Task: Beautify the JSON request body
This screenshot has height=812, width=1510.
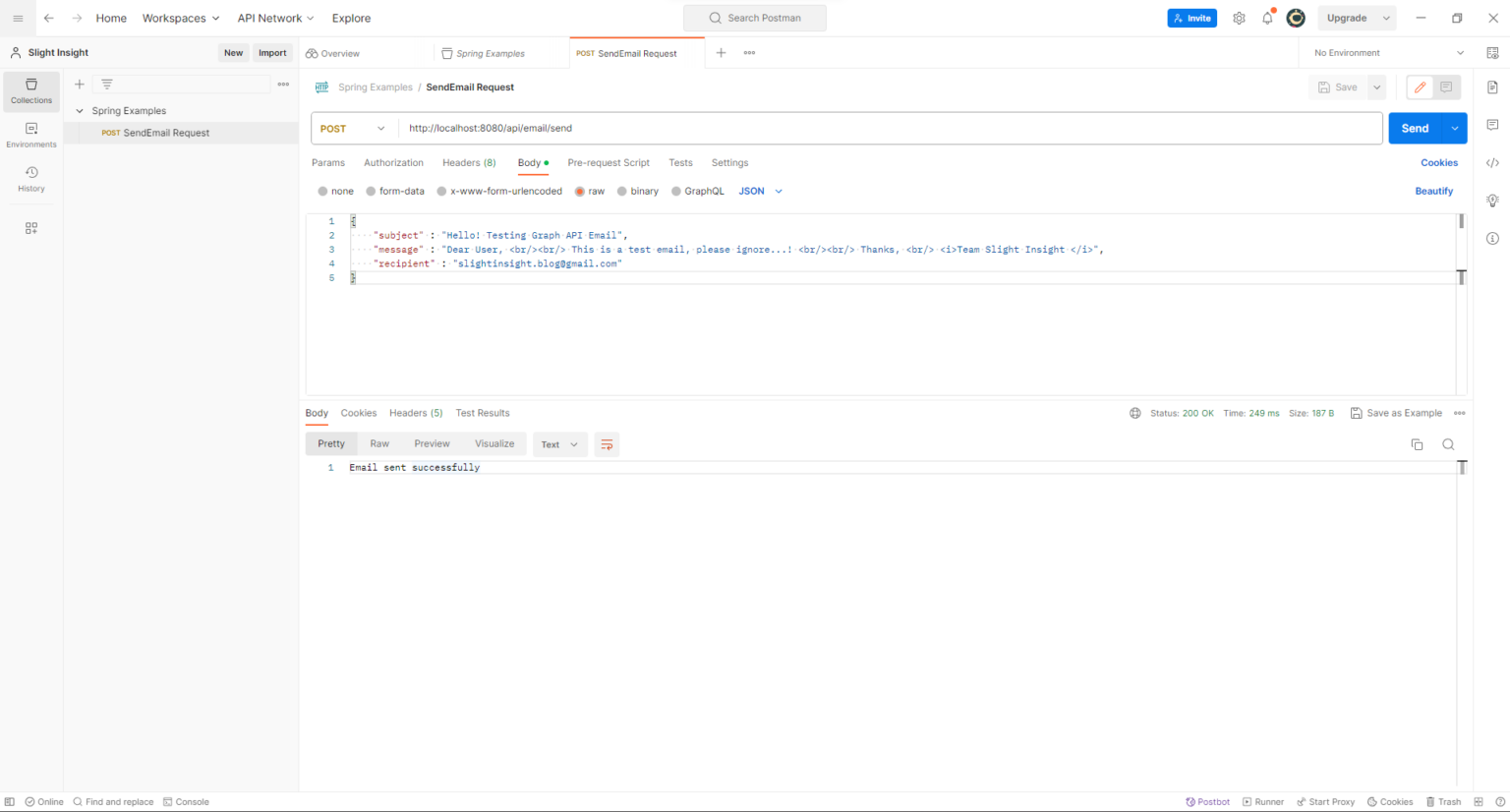Action: (1433, 191)
